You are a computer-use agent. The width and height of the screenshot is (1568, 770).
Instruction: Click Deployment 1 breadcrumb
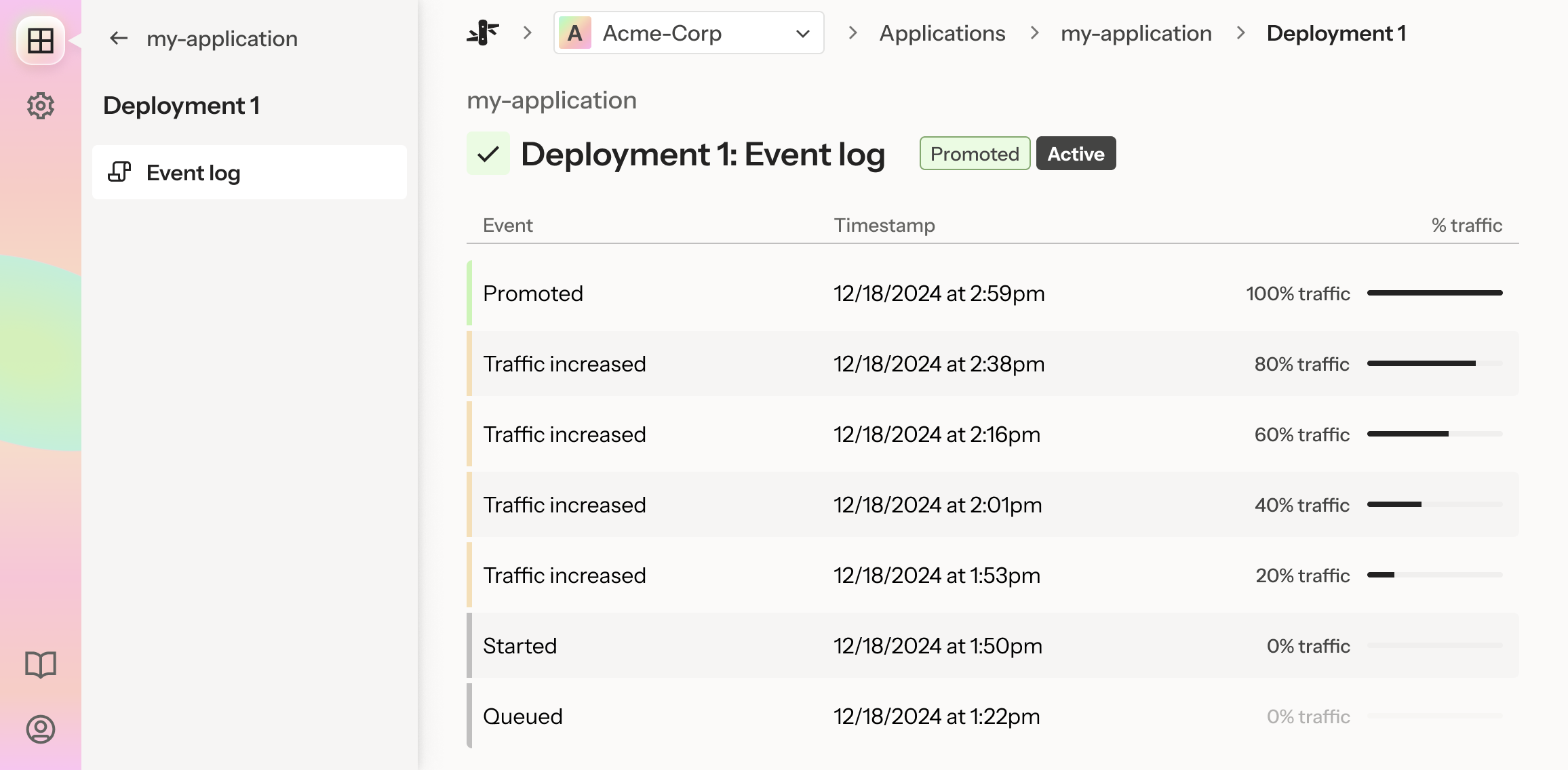pyautogui.click(x=1336, y=33)
